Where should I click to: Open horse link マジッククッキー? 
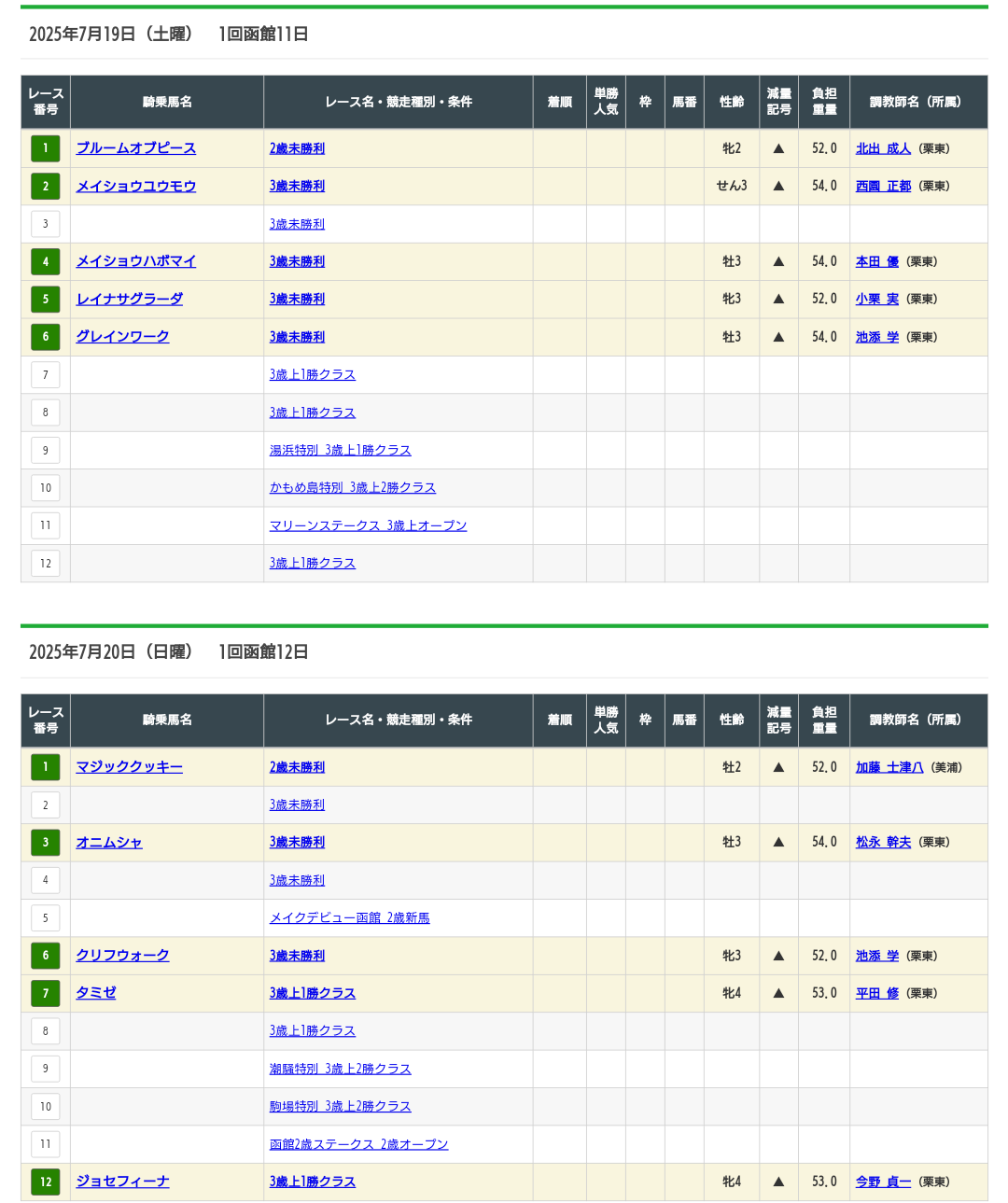pyautogui.click(x=130, y=767)
